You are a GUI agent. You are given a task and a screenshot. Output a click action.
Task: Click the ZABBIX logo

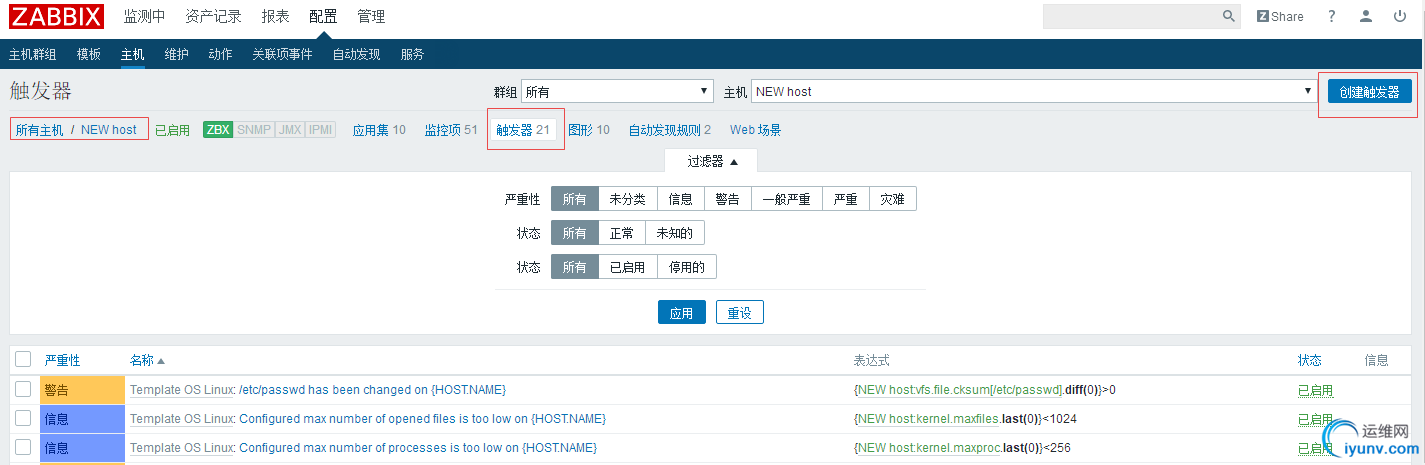[x=55, y=16]
